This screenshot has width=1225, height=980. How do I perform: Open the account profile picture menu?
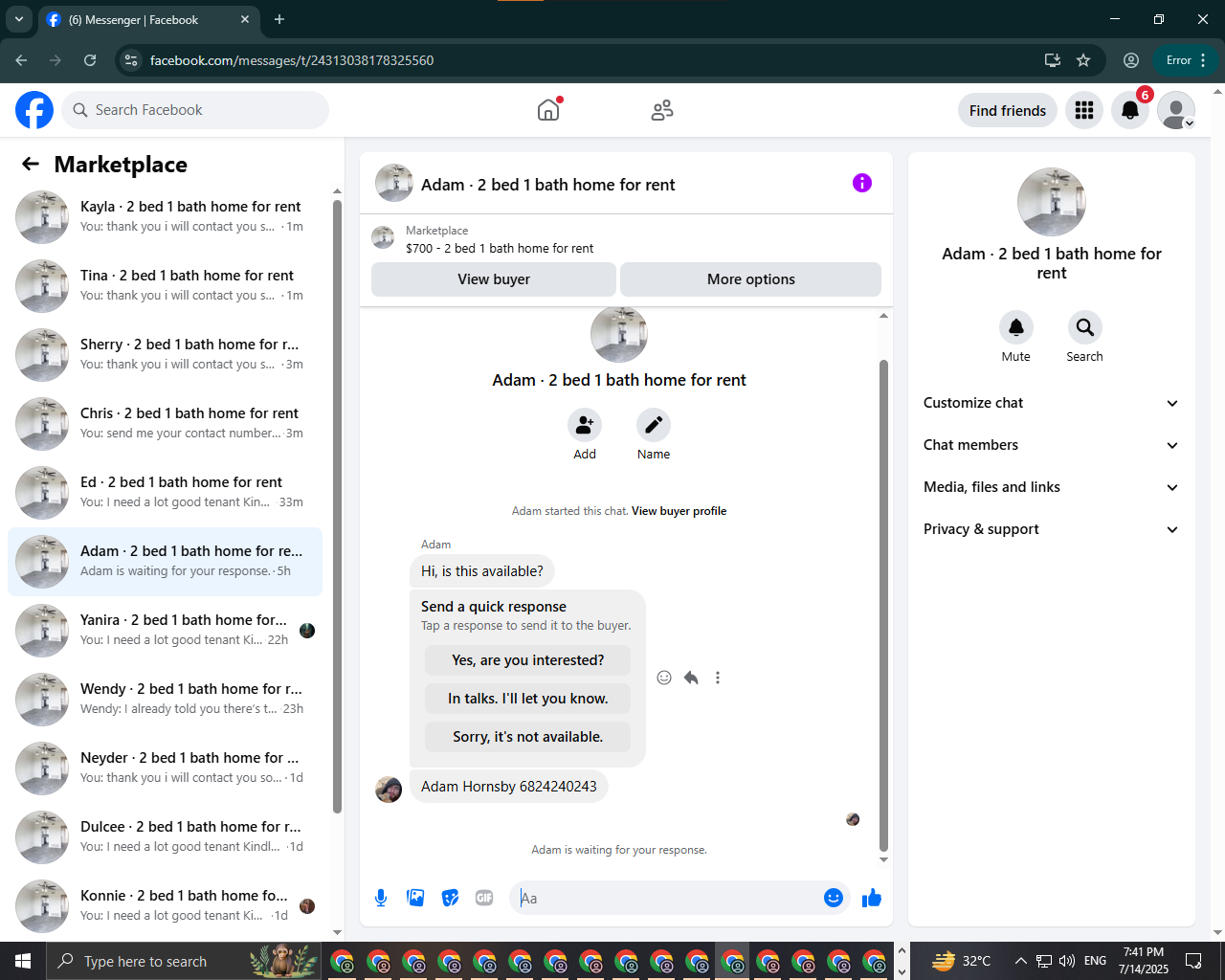[x=1176, y=110]
